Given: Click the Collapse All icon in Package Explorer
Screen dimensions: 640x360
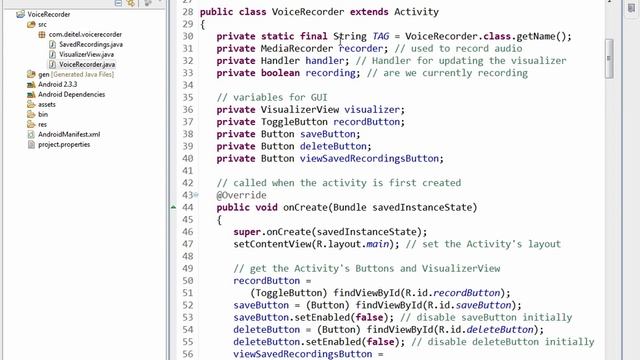Looking at the screenshot, I should pos(118,3).
